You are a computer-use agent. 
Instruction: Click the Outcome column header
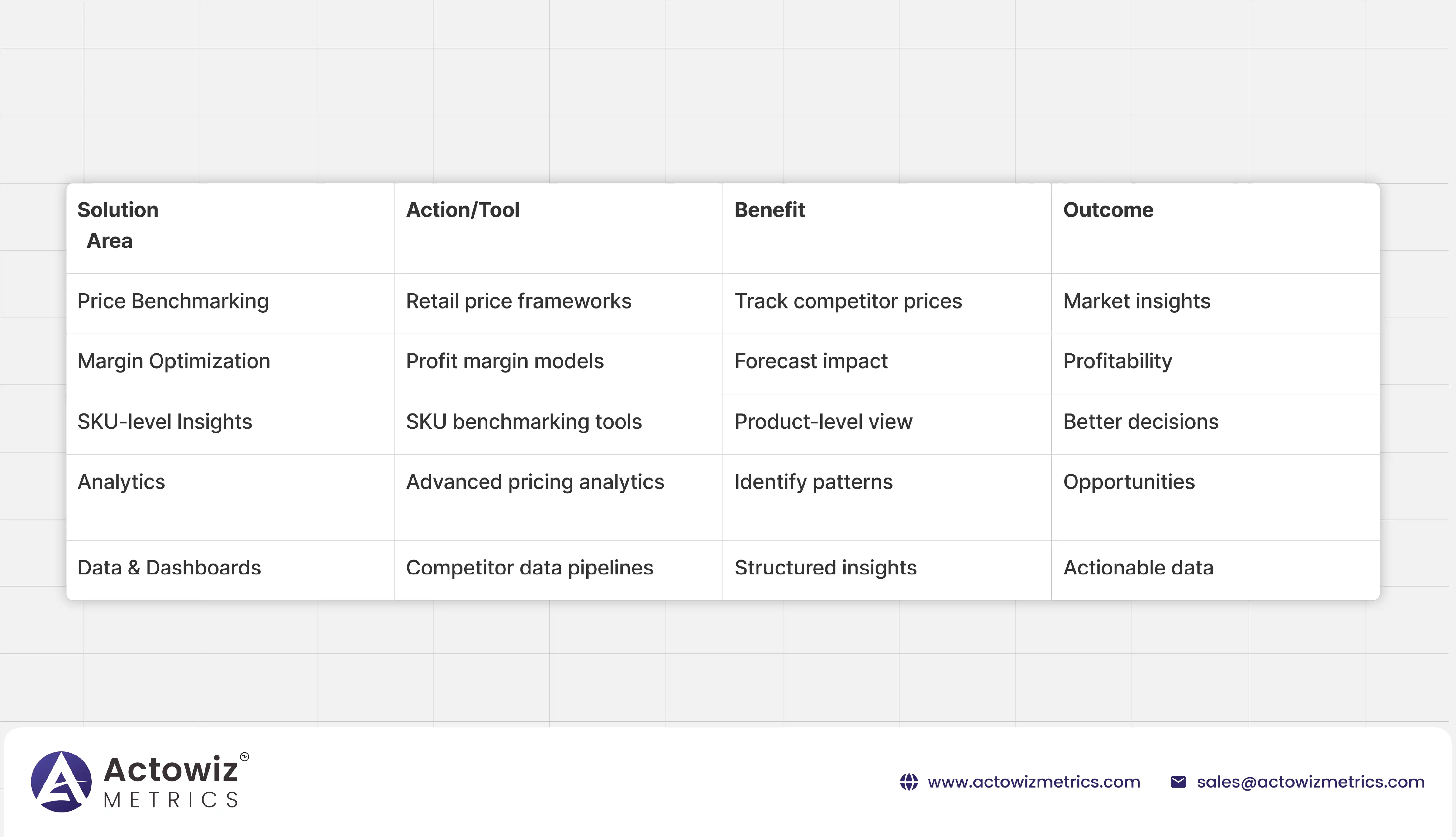click(1108, 210)
